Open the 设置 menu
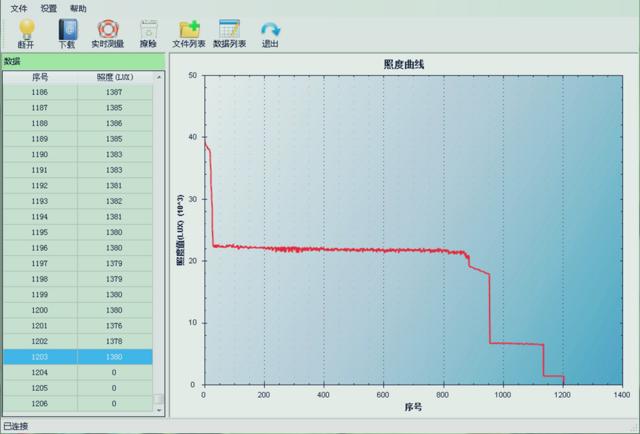This screenshot has width=640, height=434. pos(49,8)
